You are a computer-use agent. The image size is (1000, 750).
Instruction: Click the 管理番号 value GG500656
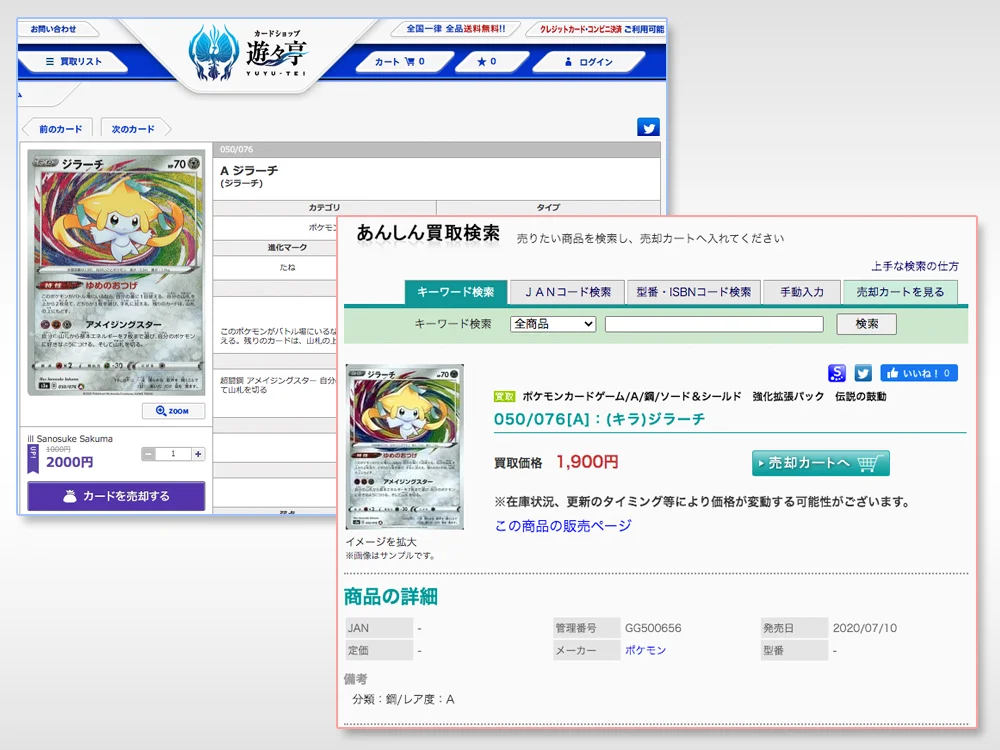[653, 628]
